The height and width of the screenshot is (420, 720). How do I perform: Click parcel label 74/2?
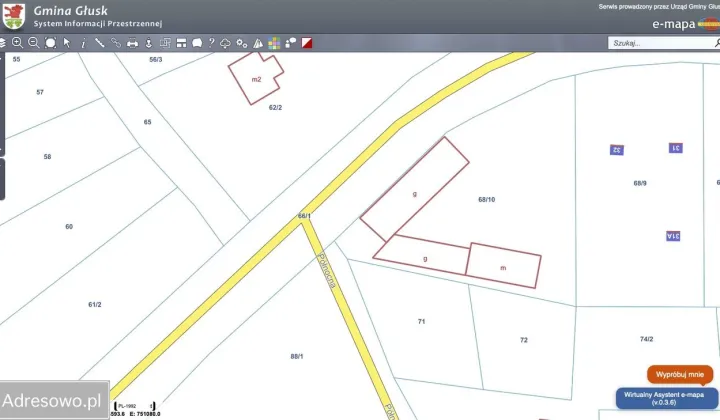pos(646,339)
